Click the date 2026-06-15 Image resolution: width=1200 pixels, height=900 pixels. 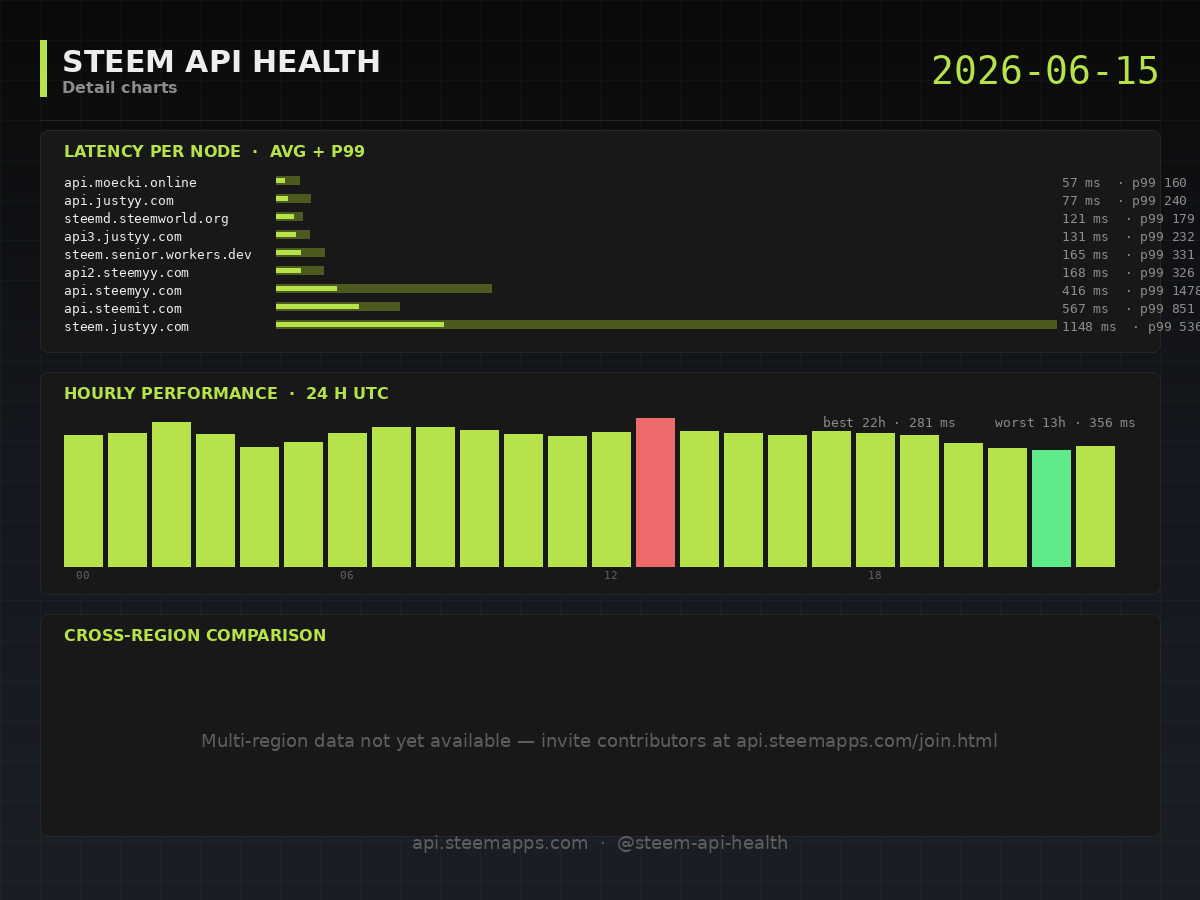(1045, 72)
